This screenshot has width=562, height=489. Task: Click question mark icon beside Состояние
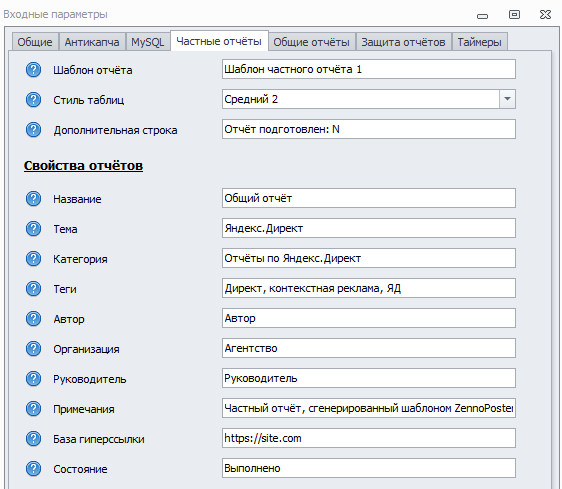[x=33, y=469]
